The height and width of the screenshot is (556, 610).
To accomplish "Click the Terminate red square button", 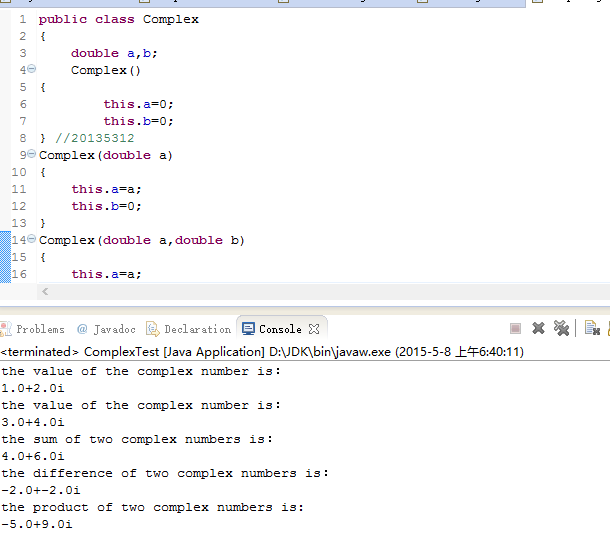I will [515, 329].
